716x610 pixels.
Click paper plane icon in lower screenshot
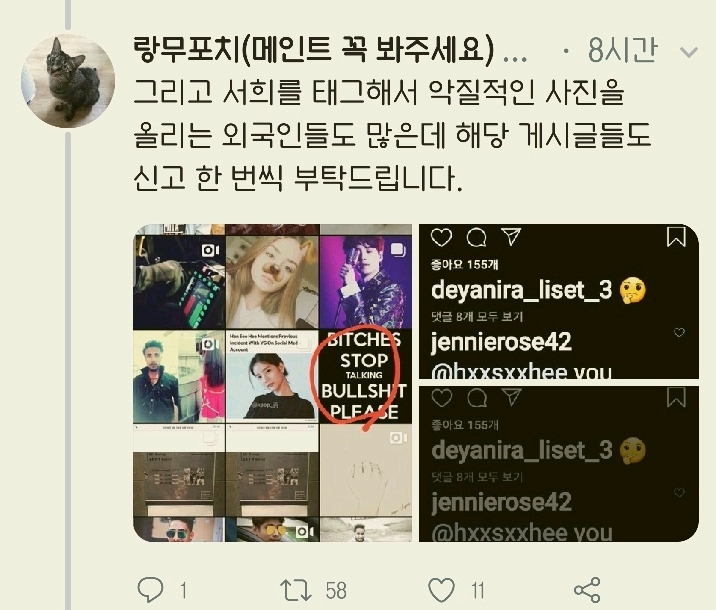(511, 397)
